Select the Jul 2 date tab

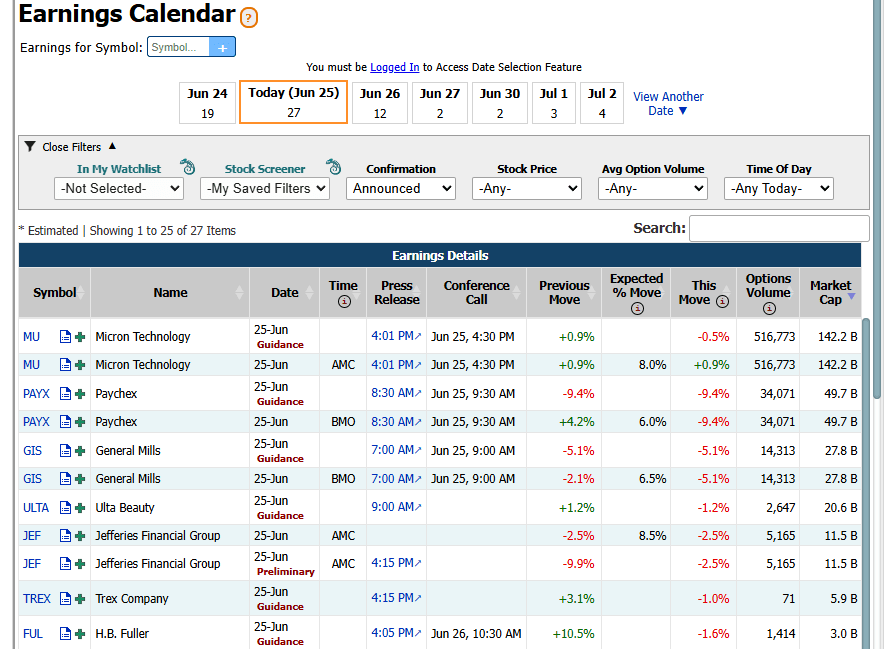tap(602, 103)
